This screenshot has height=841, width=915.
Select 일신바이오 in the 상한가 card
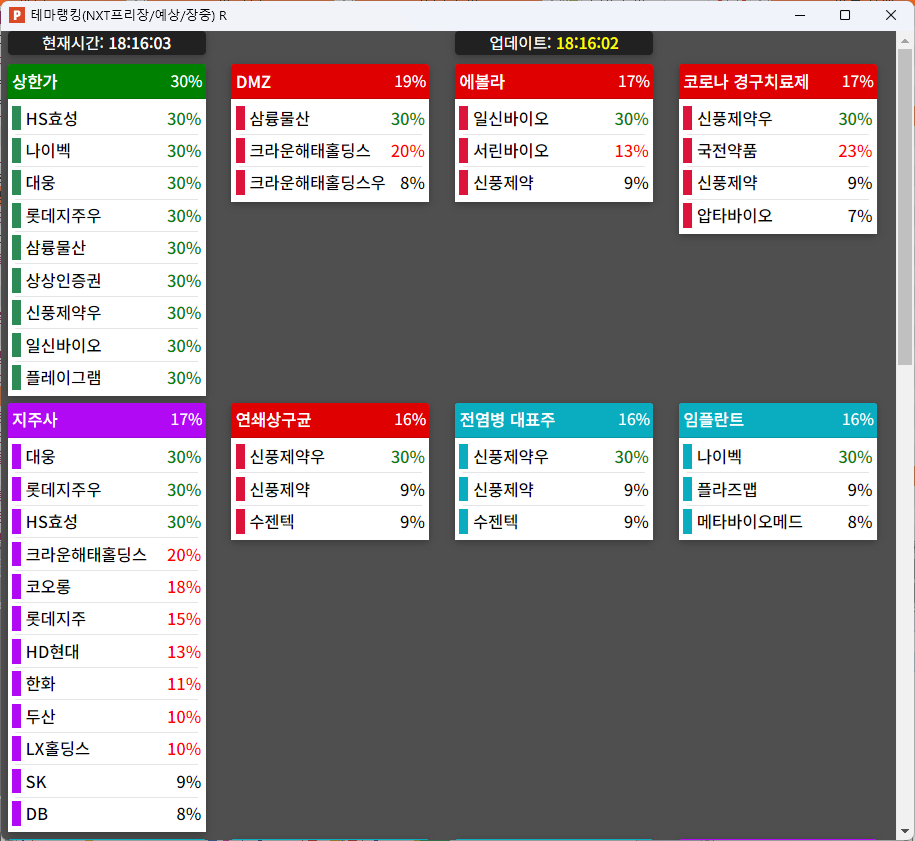(107, 346)
